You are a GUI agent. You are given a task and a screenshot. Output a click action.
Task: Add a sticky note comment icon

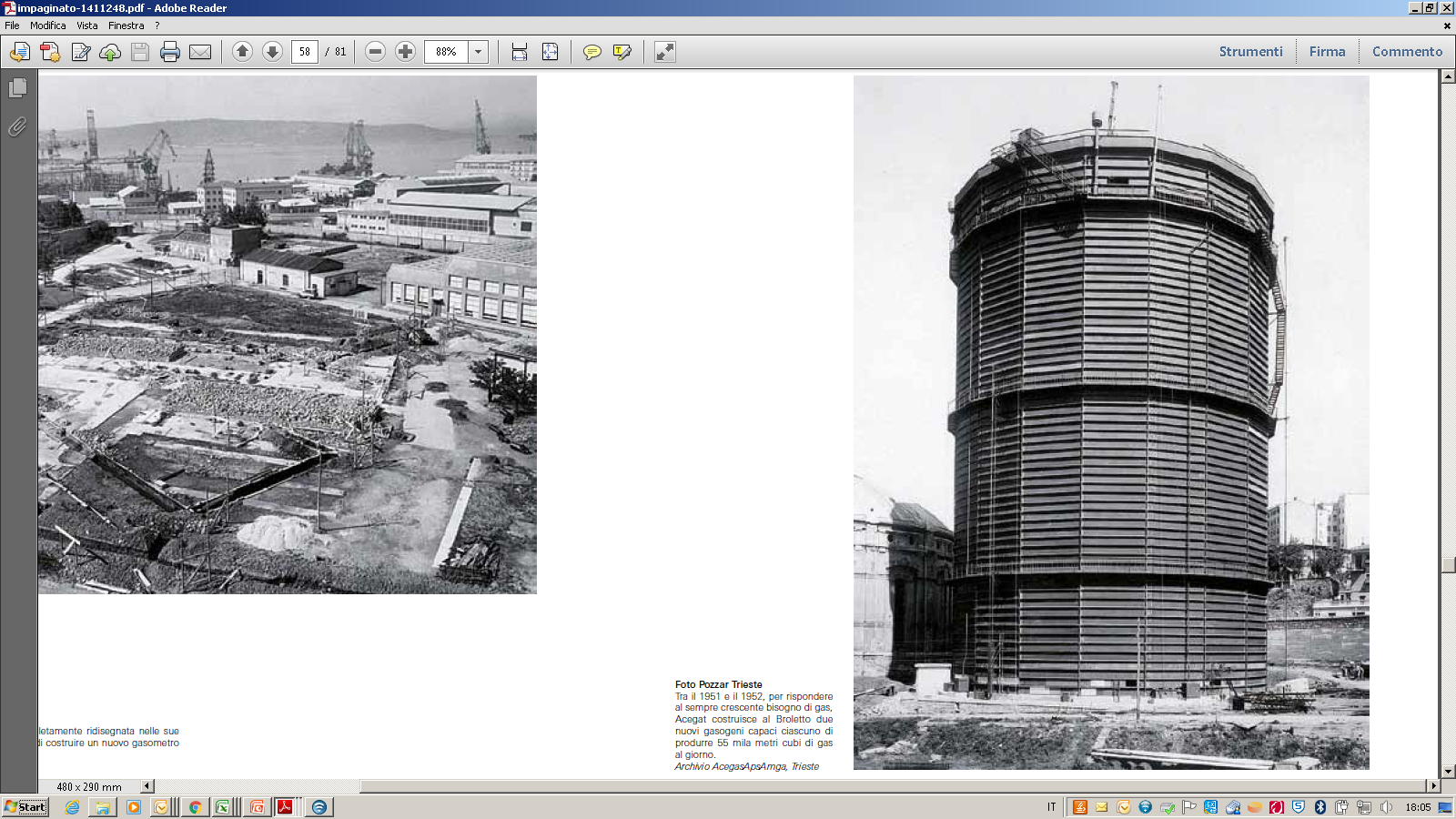click(592, 52)
